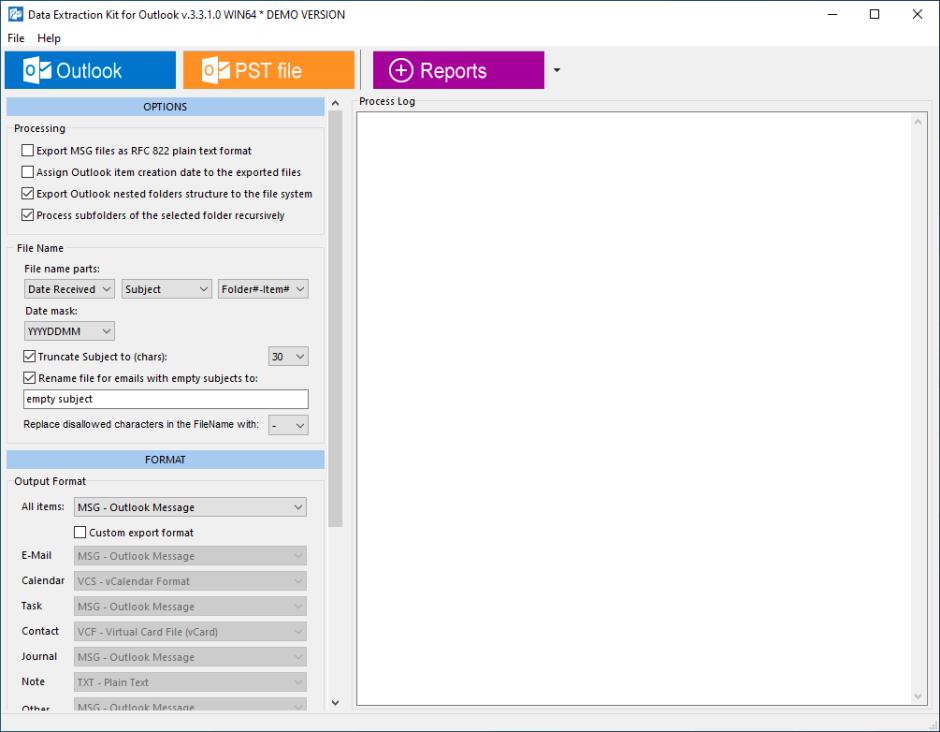Click the Reports button

459,70
